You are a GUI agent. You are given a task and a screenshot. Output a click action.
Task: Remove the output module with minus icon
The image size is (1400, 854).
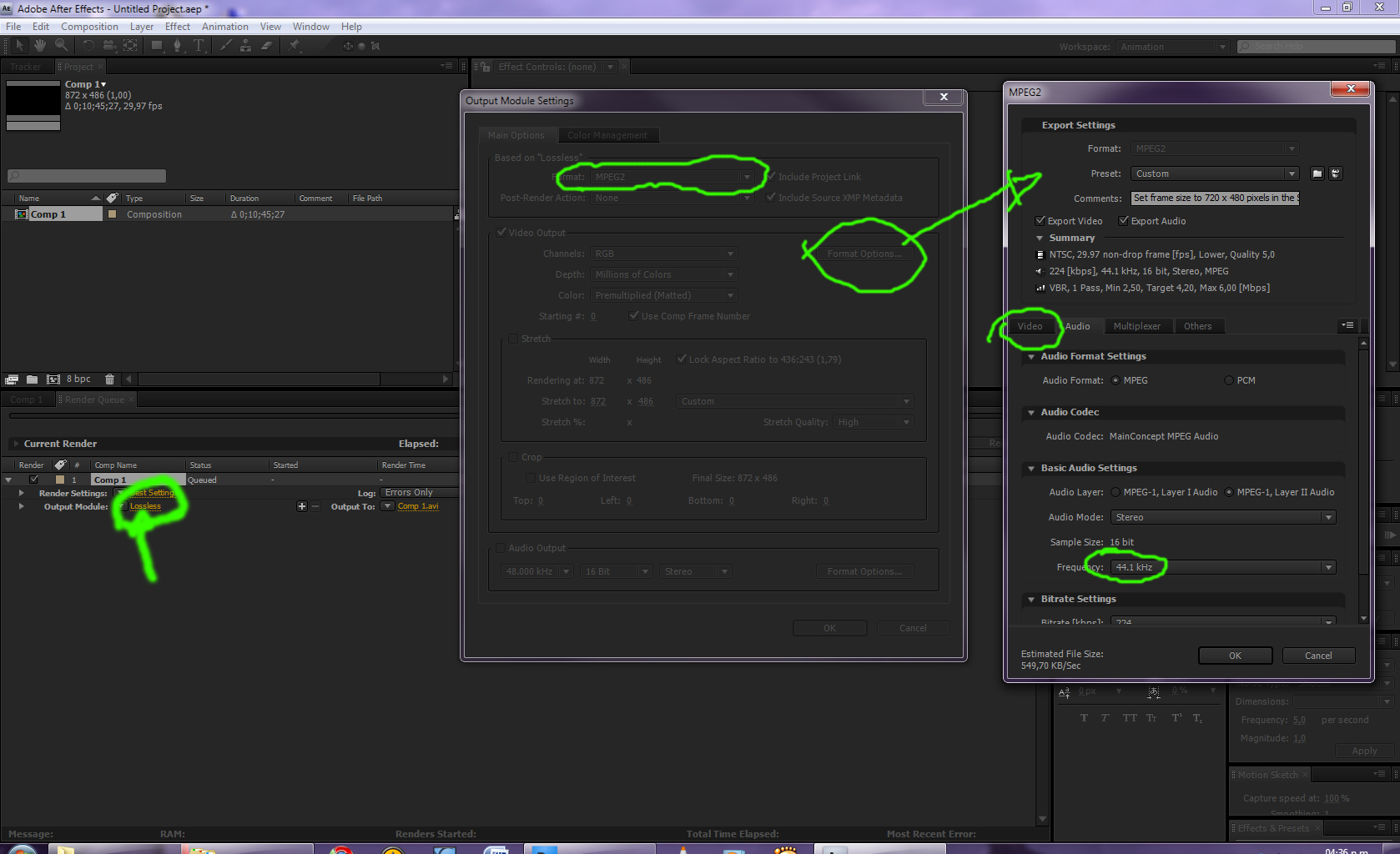click(315, 506)
